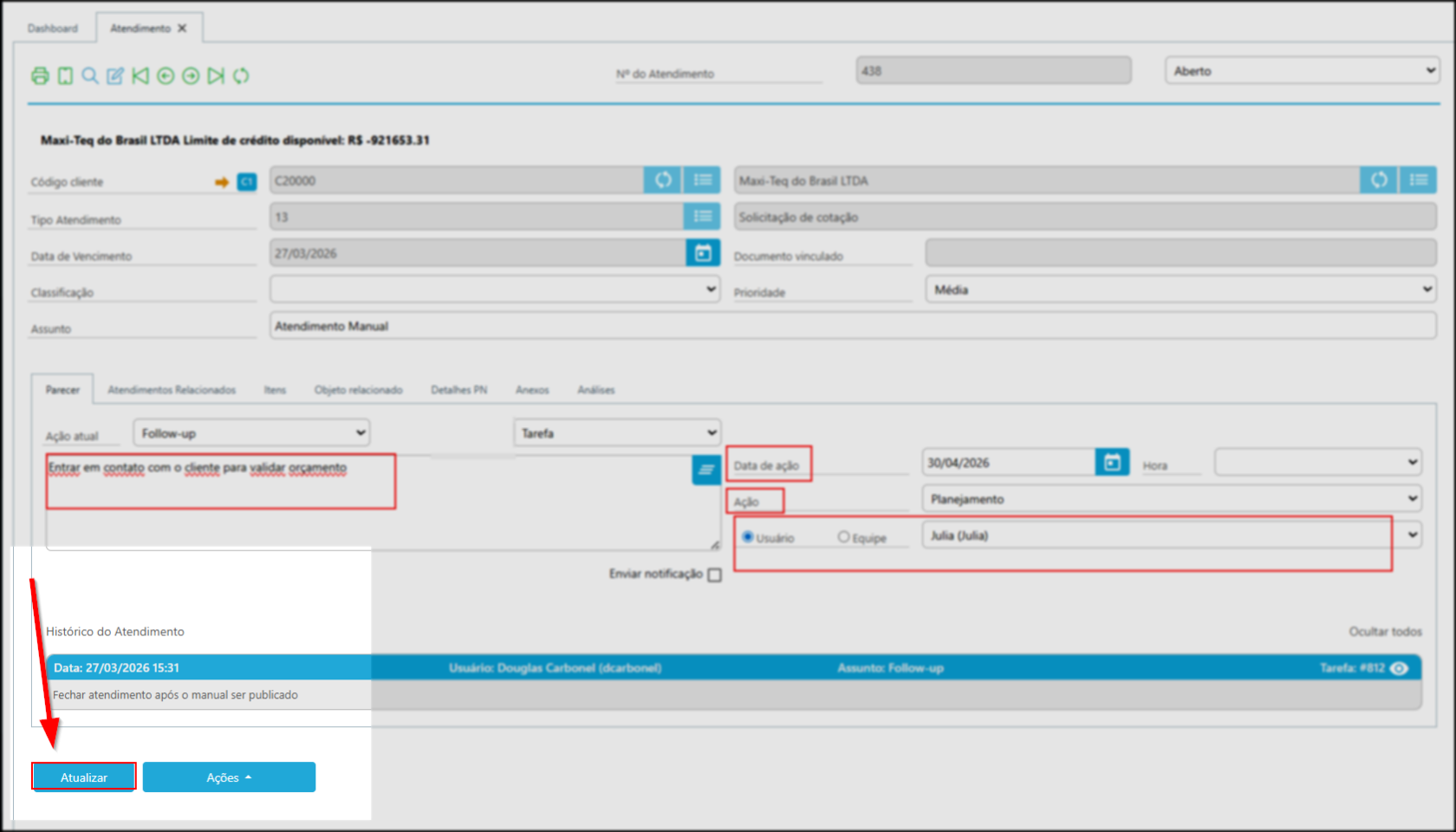This screenshot has height=832, width=1456.
Task: Click the Atualizar button
Action: 84,777
